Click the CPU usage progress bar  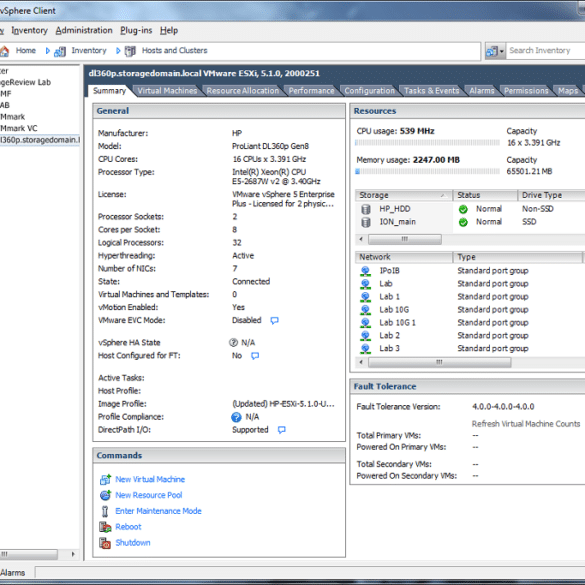coord(427,143)
